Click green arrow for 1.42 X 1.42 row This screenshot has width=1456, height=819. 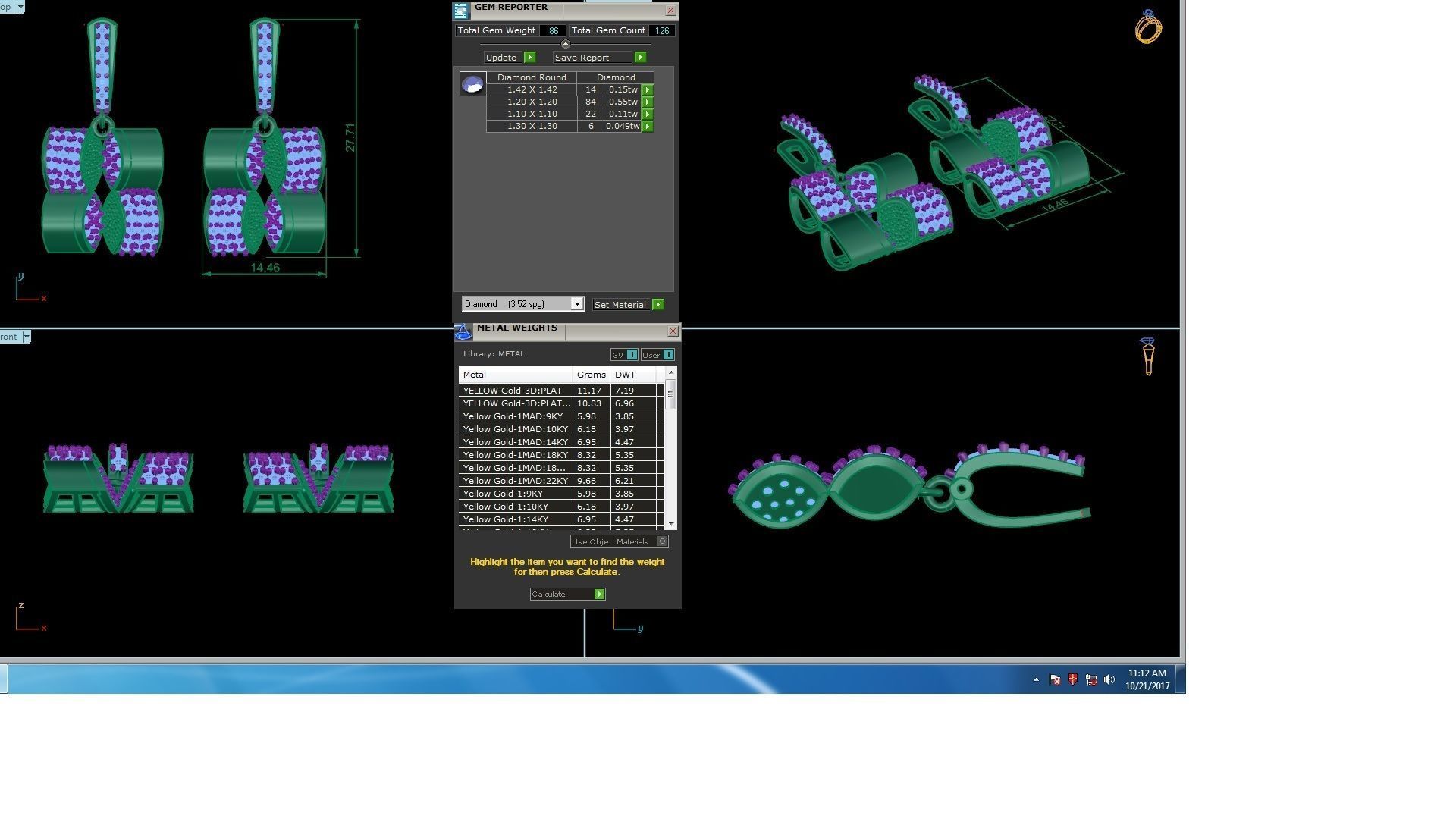(x=648, y=89)
